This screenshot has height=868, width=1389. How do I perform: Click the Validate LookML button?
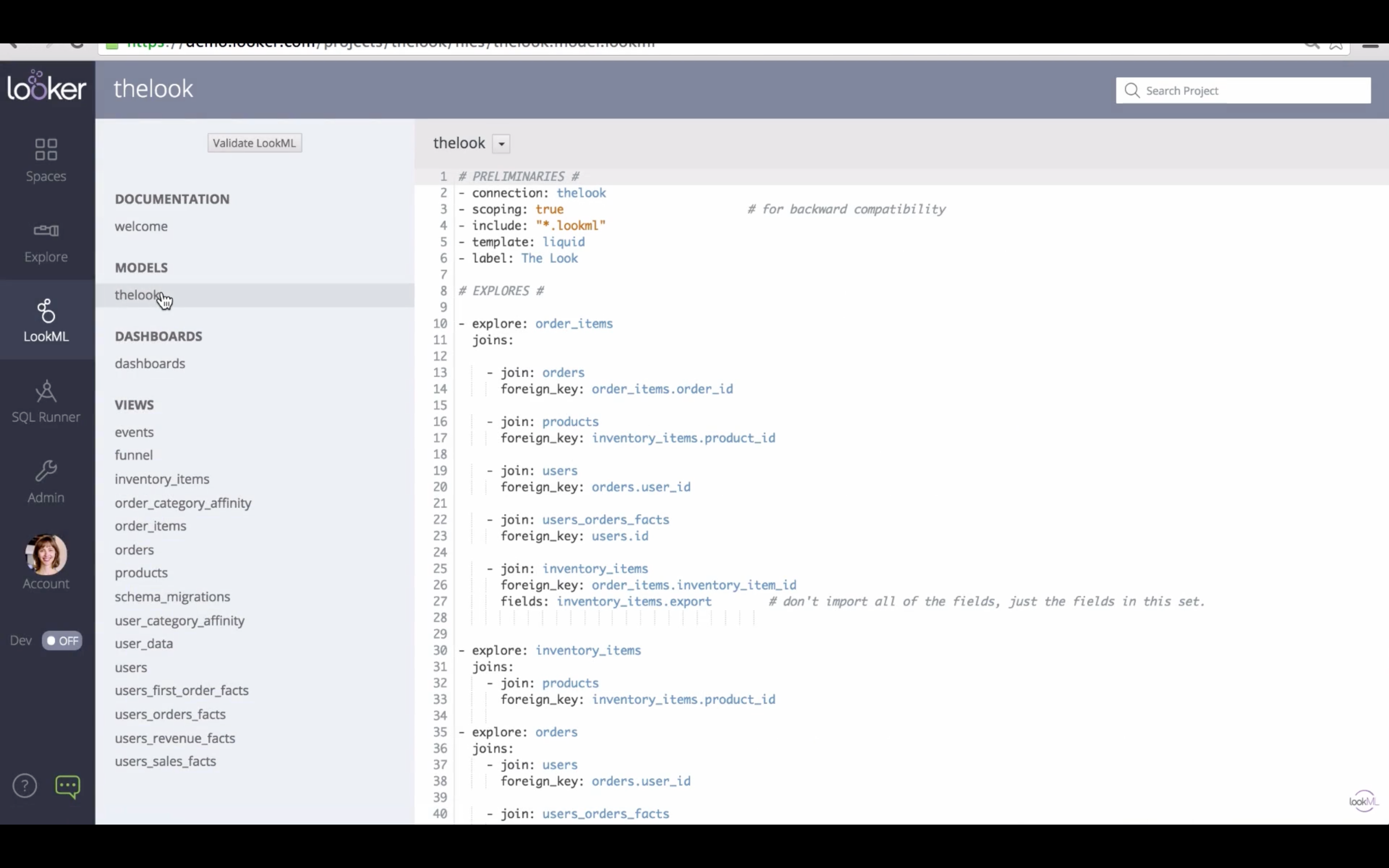254,143
